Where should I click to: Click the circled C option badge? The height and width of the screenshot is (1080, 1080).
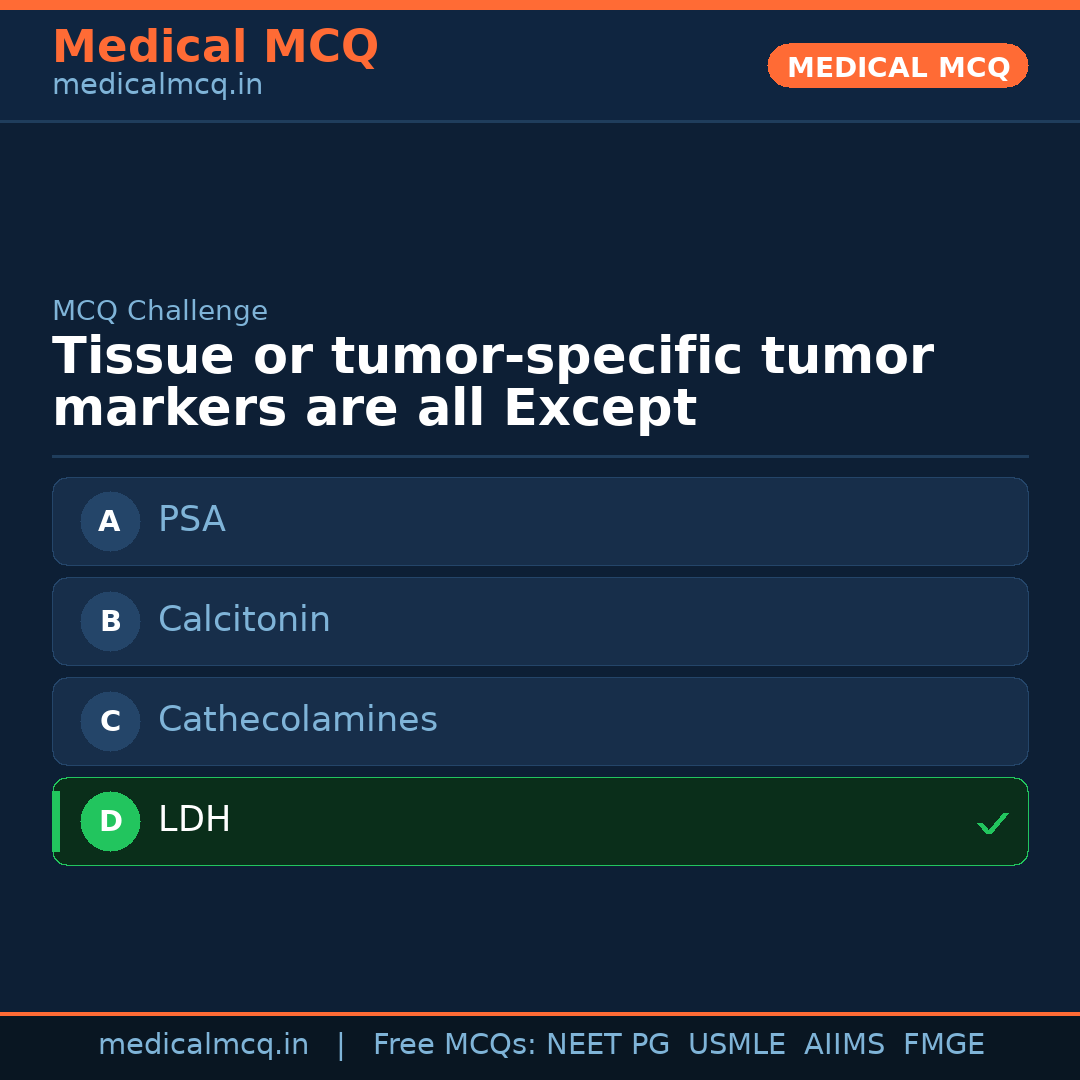pos(110,721)
